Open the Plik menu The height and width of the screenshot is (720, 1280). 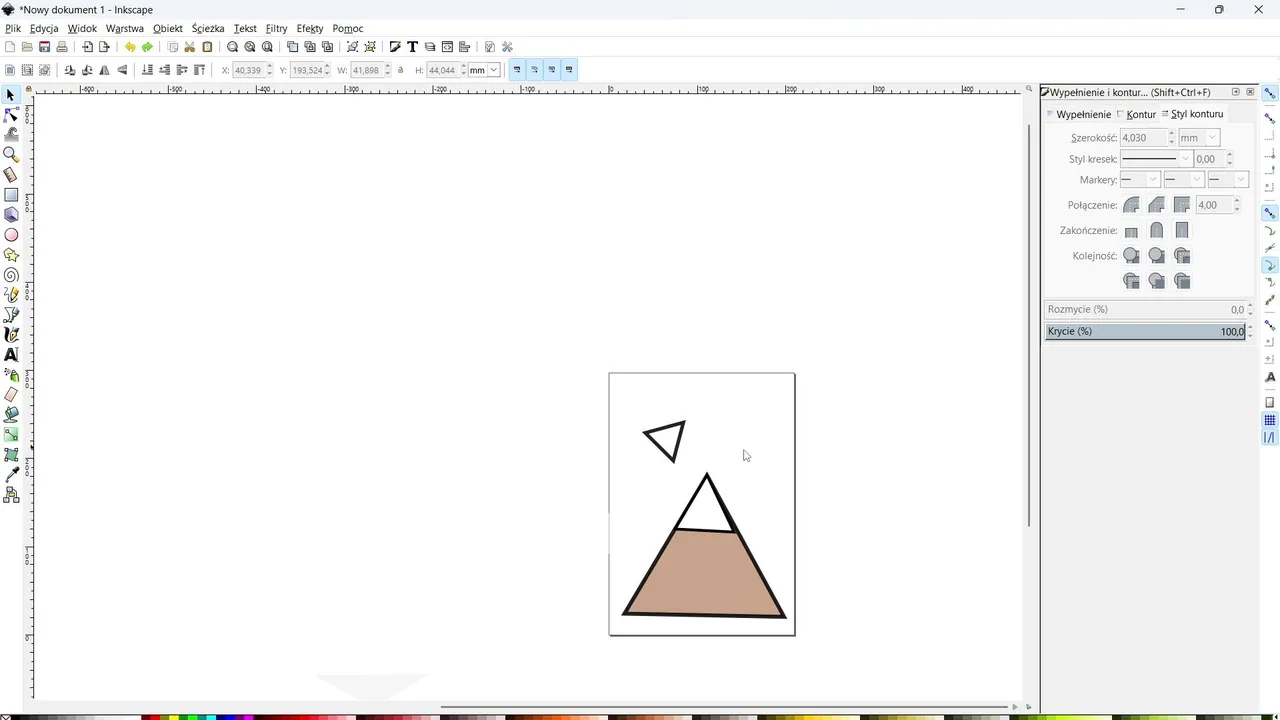[x=13, y=29]
